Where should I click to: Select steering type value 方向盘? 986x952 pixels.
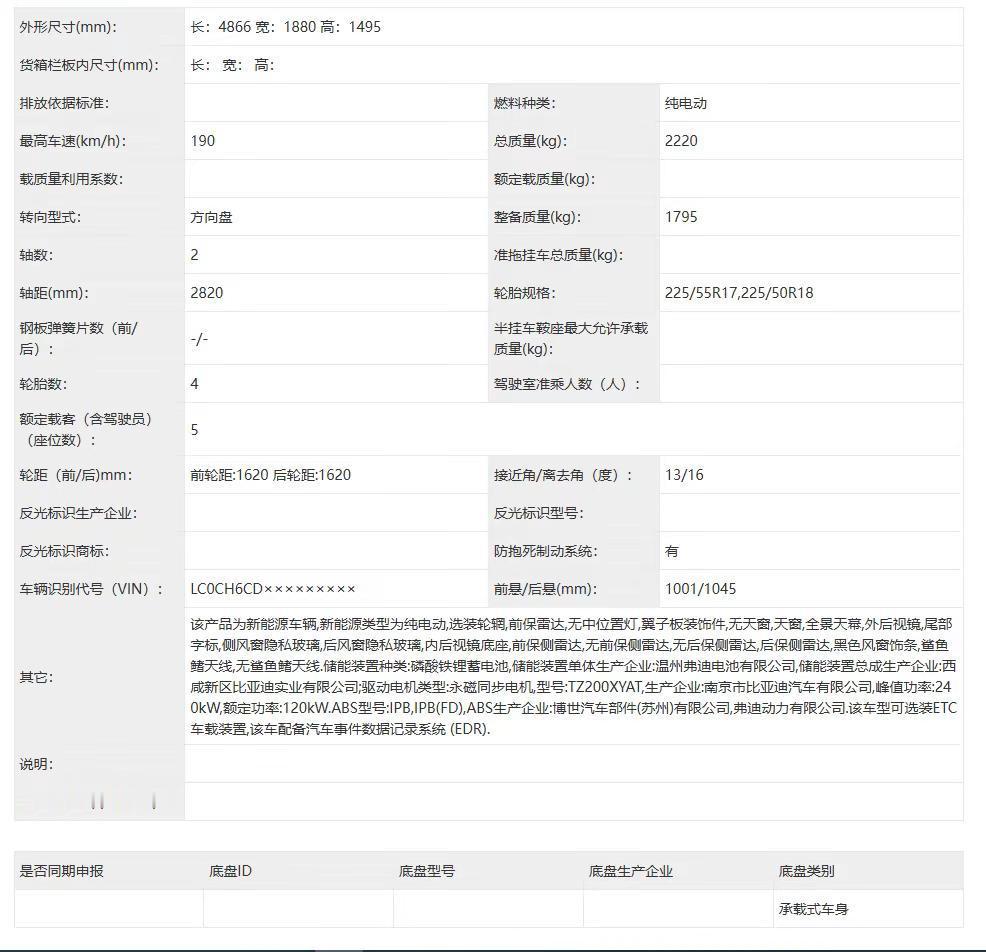pos(211,217)
